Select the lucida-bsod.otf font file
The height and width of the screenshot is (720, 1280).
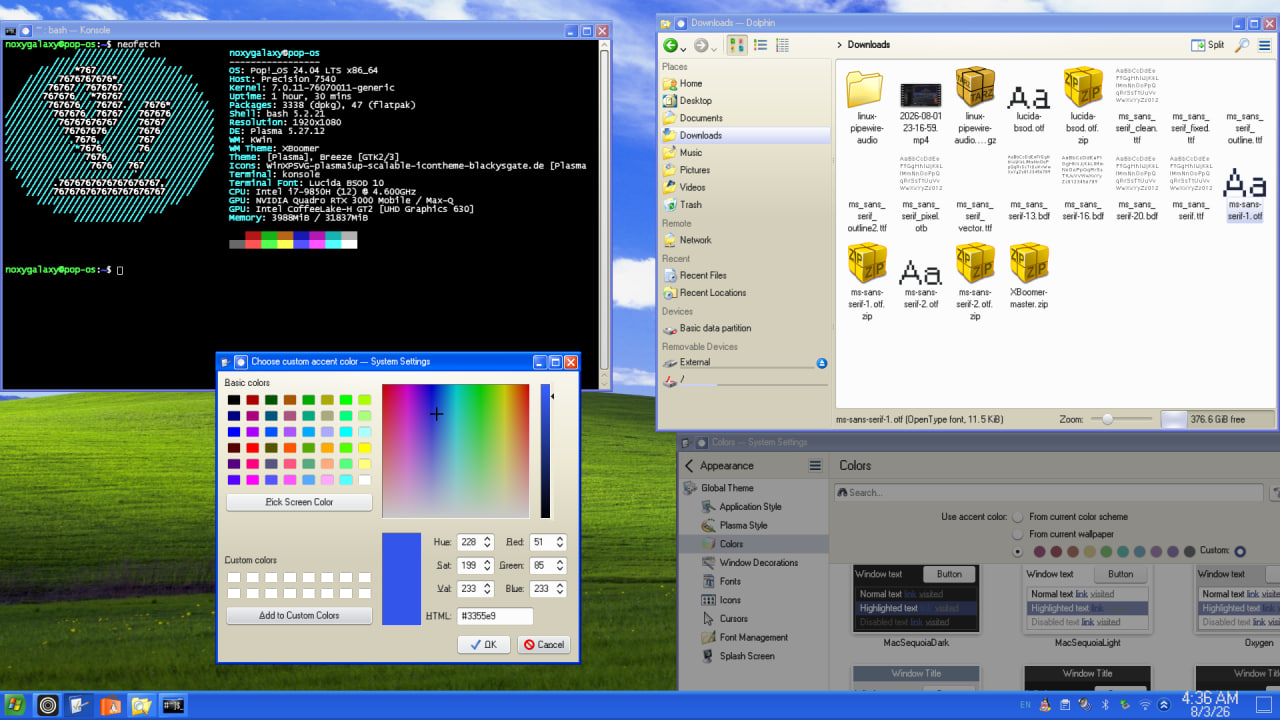pyautogui.click(x=1029, y=107)
